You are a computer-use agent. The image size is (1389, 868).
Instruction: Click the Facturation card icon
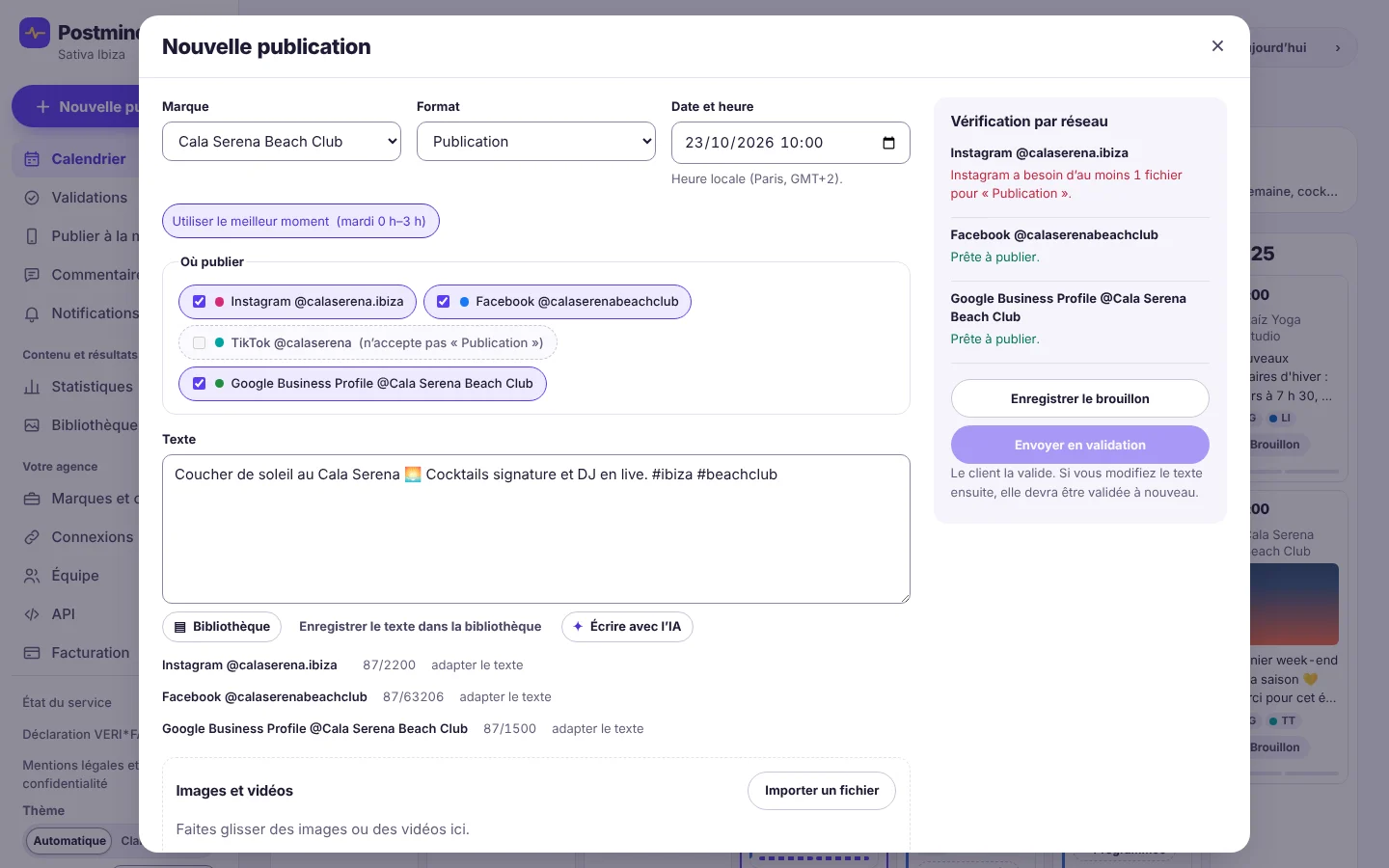(32, 653)
